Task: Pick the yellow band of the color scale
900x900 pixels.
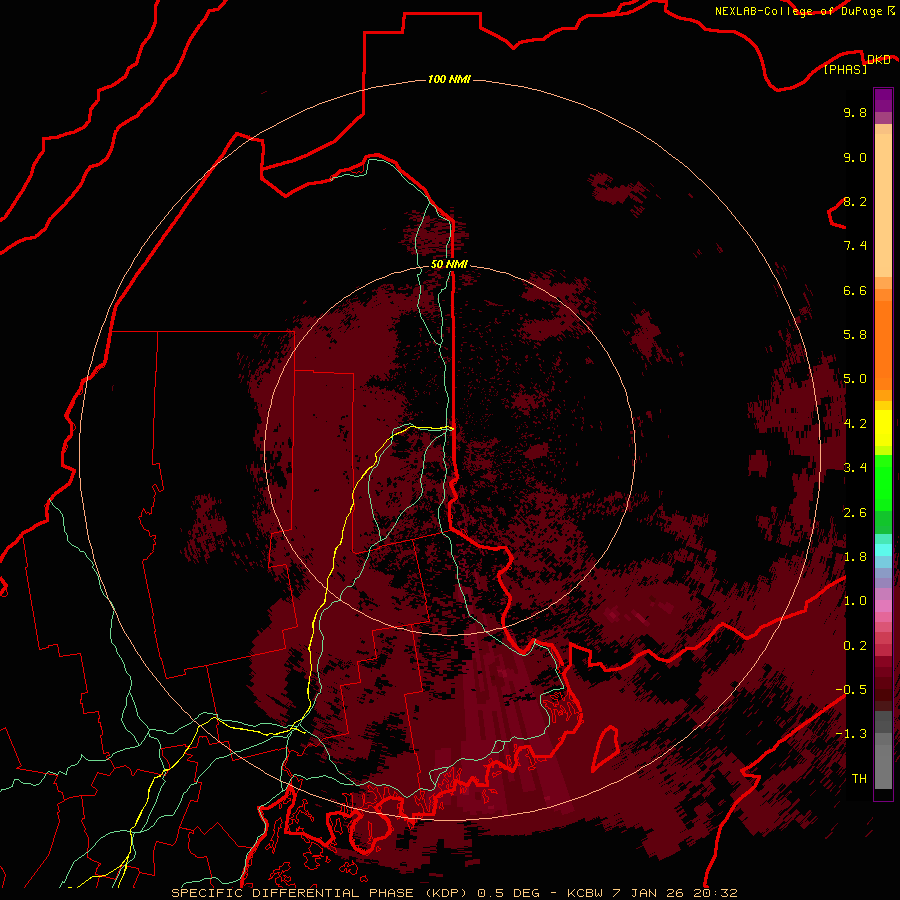Action: pos(883,428)
